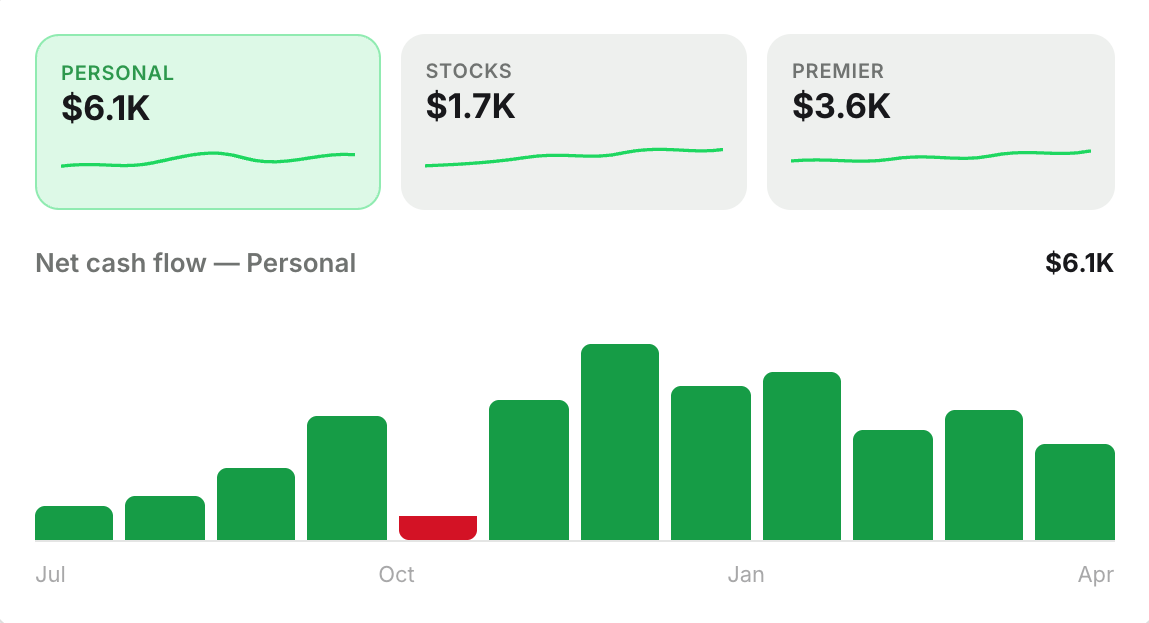The height and width of the screenshot is (623, 1149).
Task: Select the last bar above Apr
Action: 1075,492
